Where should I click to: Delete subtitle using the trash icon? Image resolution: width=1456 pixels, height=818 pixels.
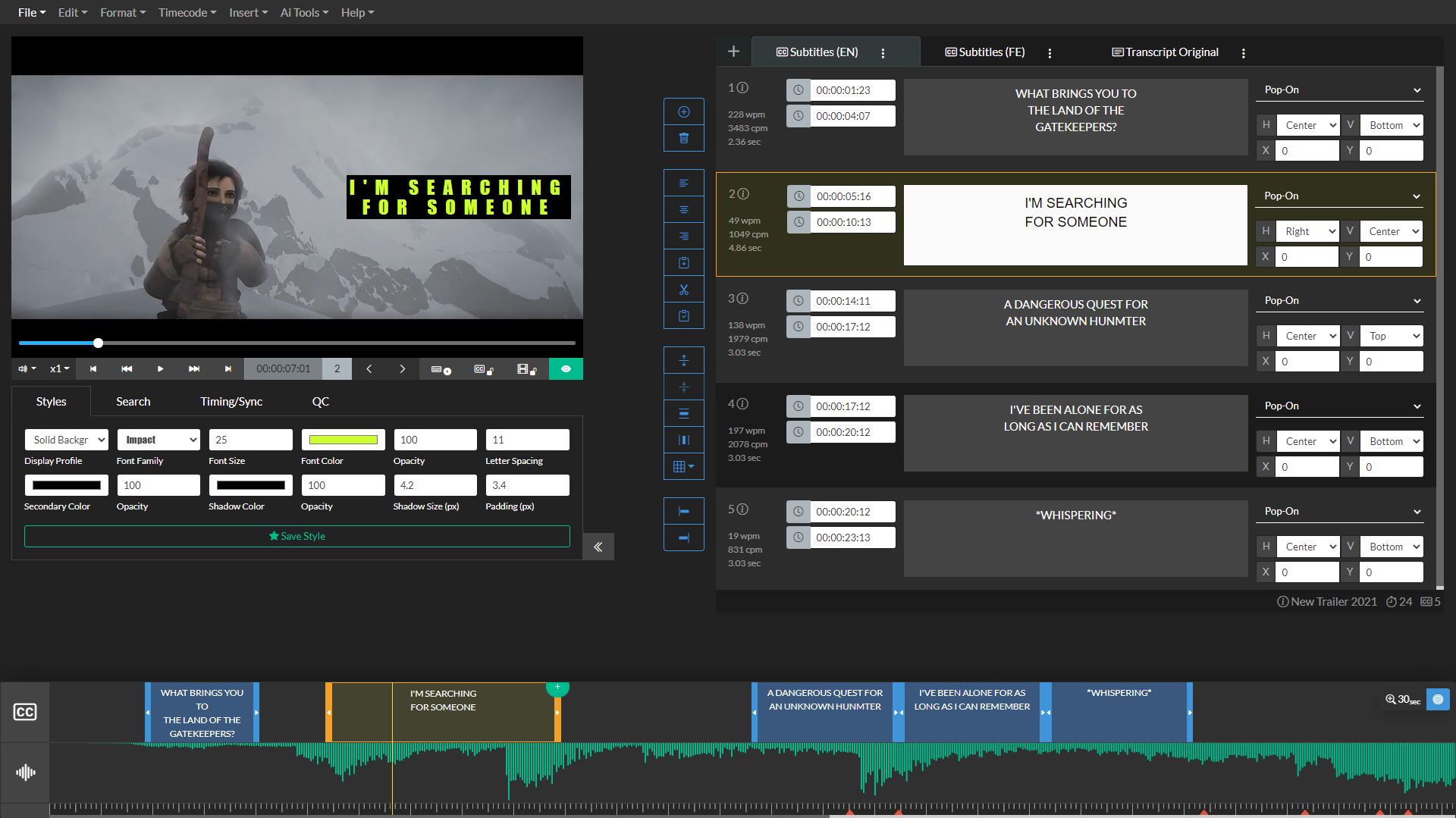tap(683, 138)
